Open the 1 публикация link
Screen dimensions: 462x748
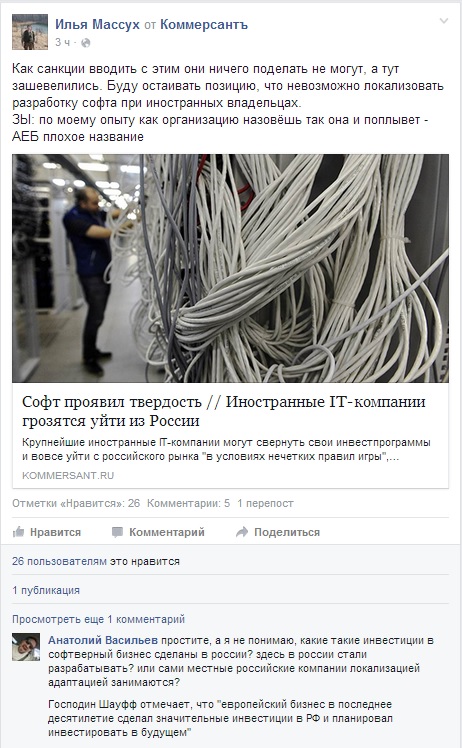[x=46, y=590]
